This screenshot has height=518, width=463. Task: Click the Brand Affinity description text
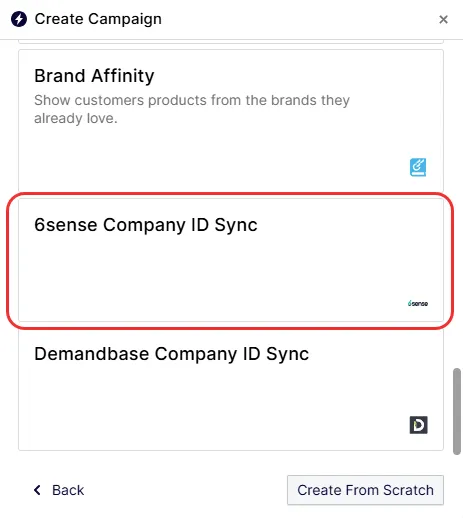point(192,109)
